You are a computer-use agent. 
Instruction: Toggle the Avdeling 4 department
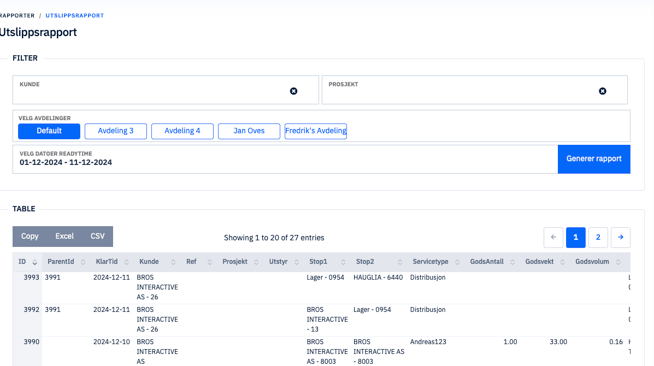182,131
